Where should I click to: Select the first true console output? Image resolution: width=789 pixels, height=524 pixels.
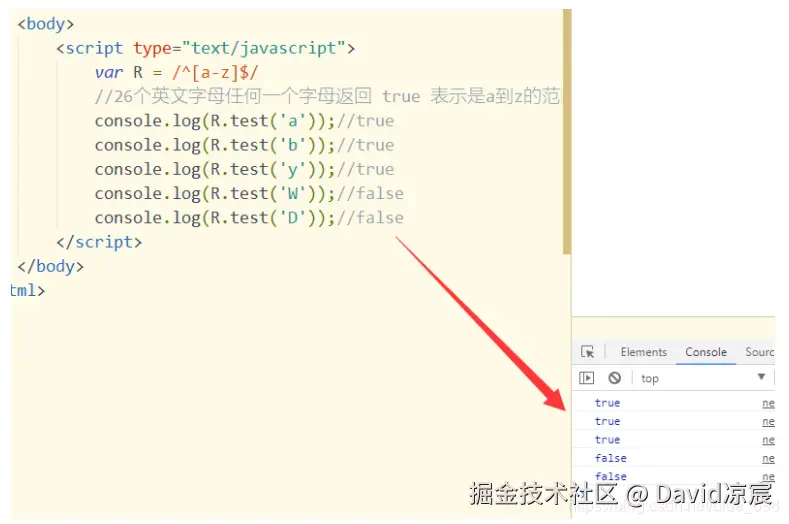[607, 403]
